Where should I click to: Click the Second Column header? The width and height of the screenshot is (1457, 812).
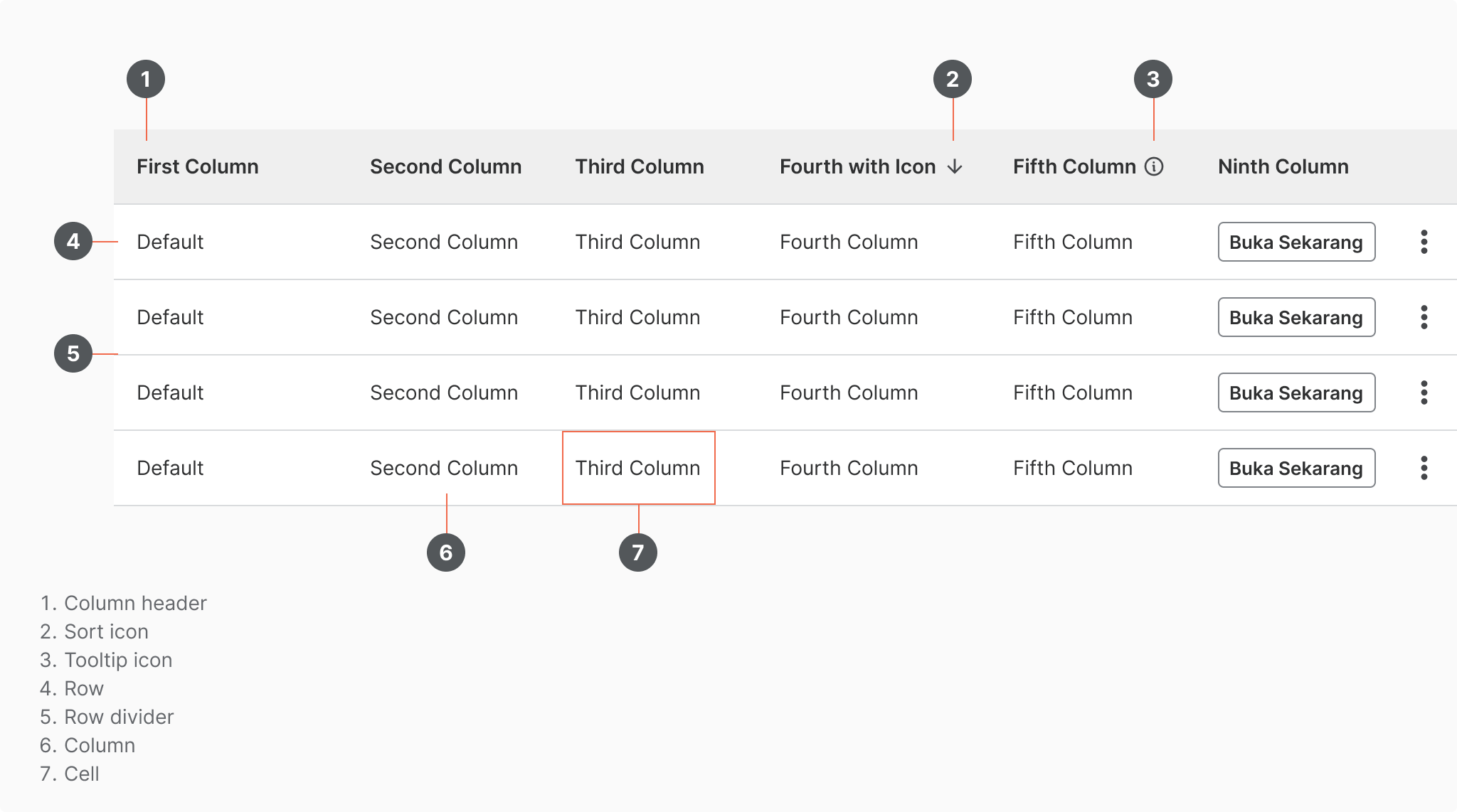[446, 166]
